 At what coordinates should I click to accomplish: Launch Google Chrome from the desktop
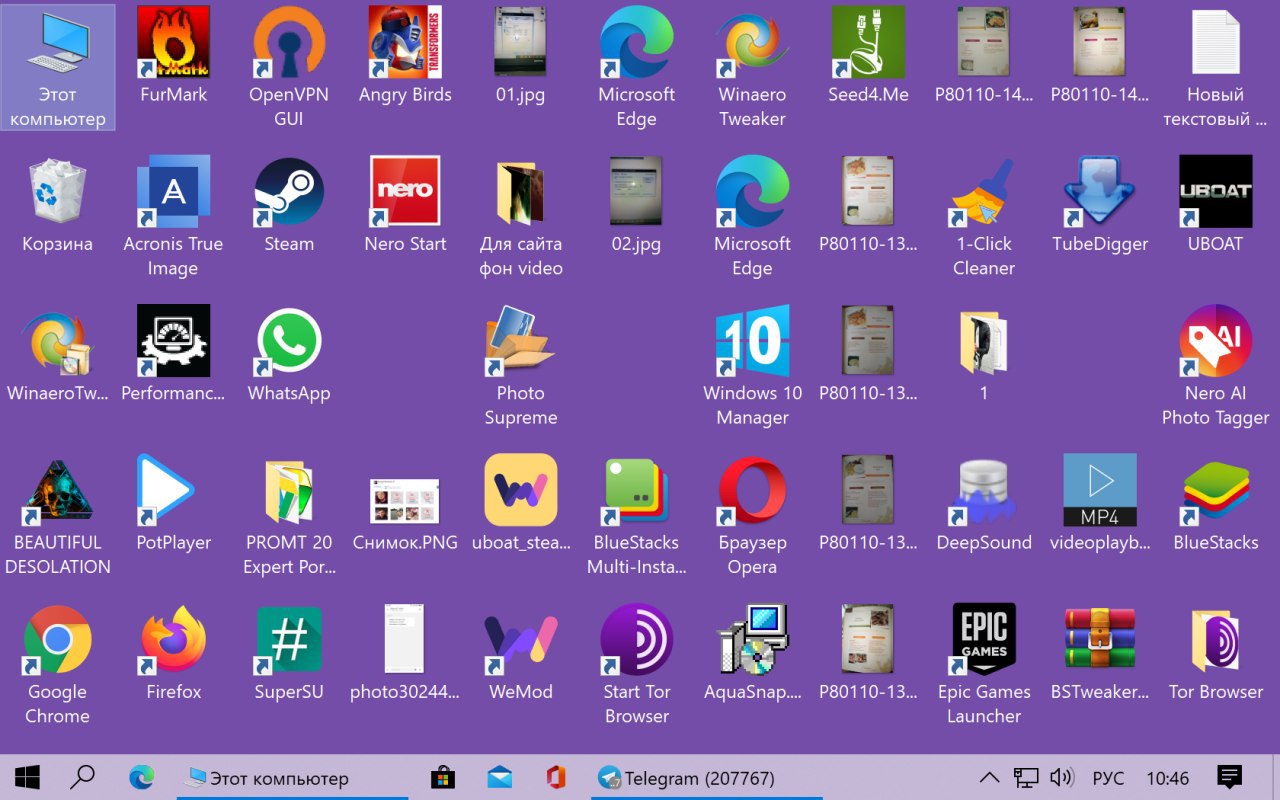57,640
